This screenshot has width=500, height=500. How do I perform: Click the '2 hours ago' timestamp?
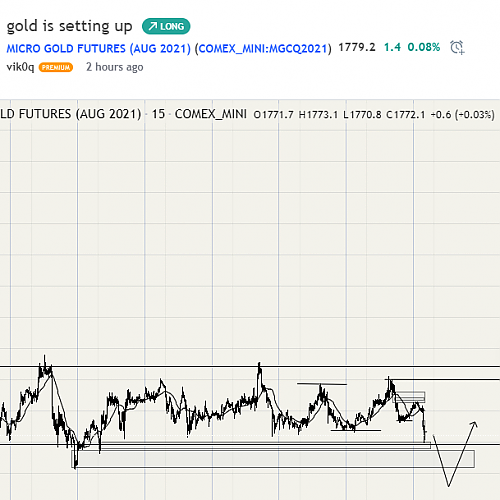115,67
